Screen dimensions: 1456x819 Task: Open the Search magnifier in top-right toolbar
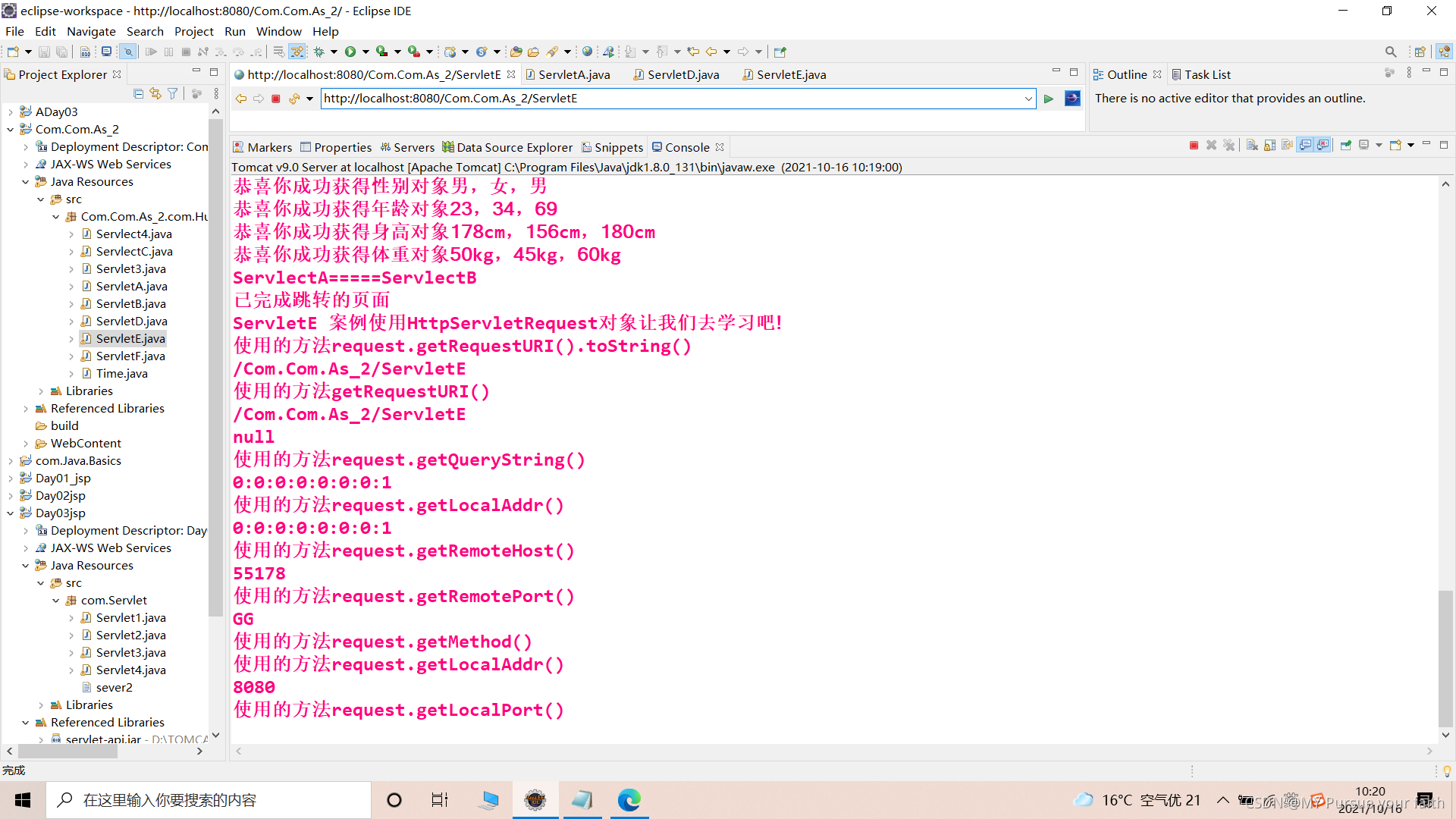(x=1390, y=52)
